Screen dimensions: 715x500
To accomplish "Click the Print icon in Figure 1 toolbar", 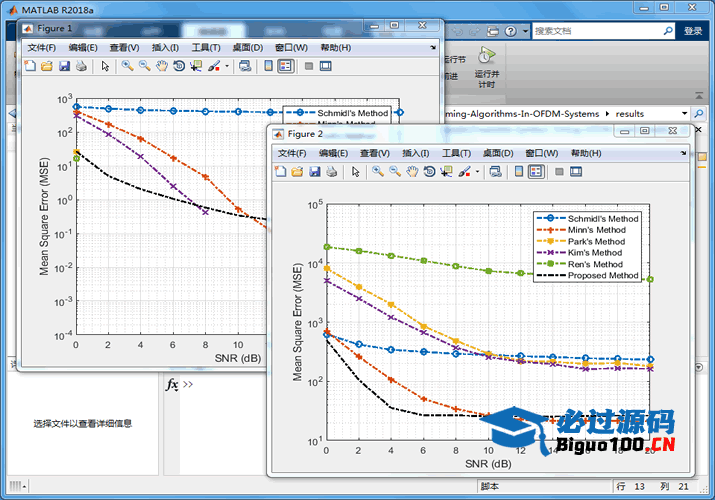I will click(81, 66).
